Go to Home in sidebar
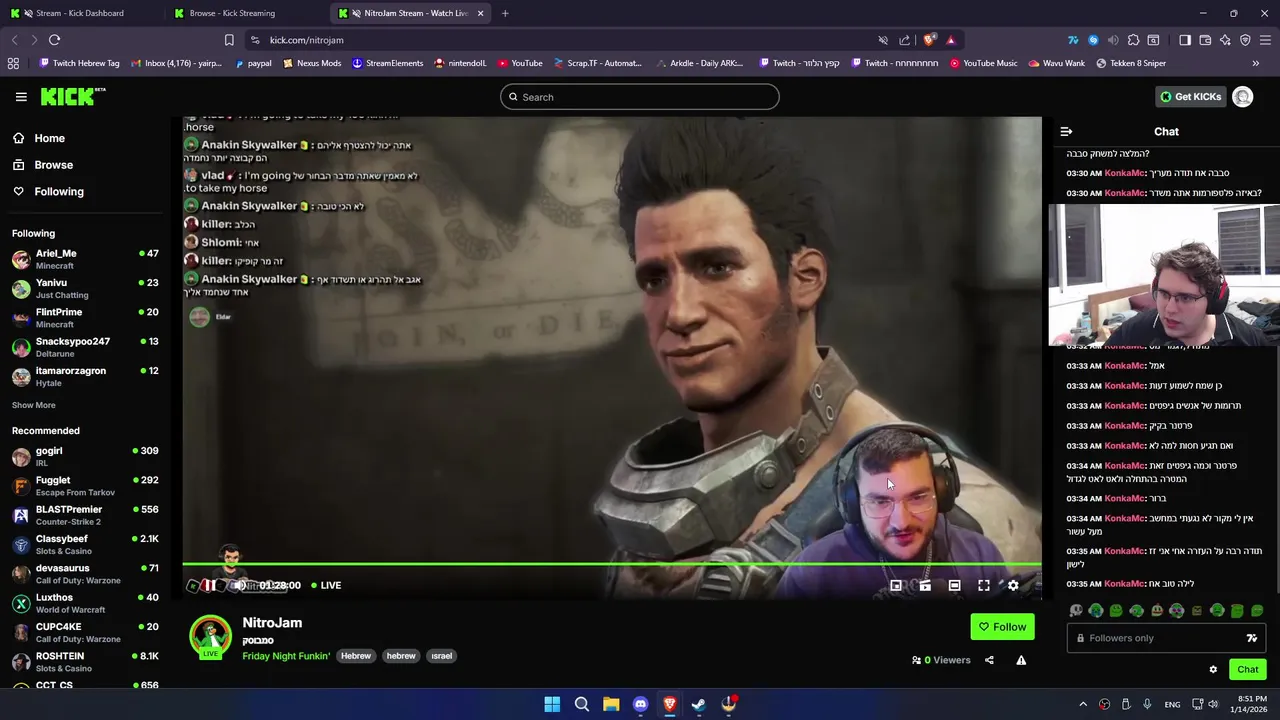The height and width of the screenshot is (720, 1280). 49,138
